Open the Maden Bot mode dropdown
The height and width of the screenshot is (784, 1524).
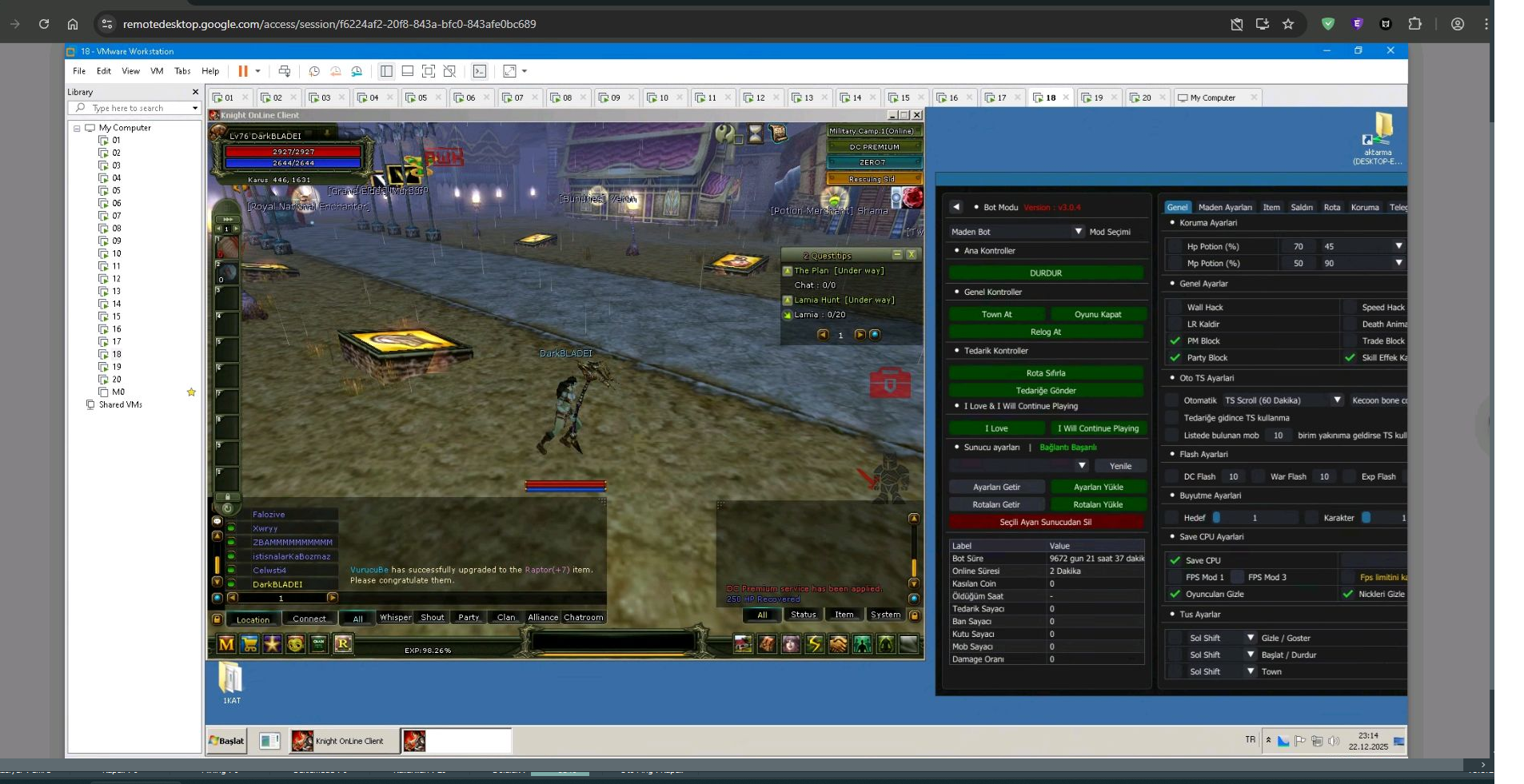coord(1017,232)
